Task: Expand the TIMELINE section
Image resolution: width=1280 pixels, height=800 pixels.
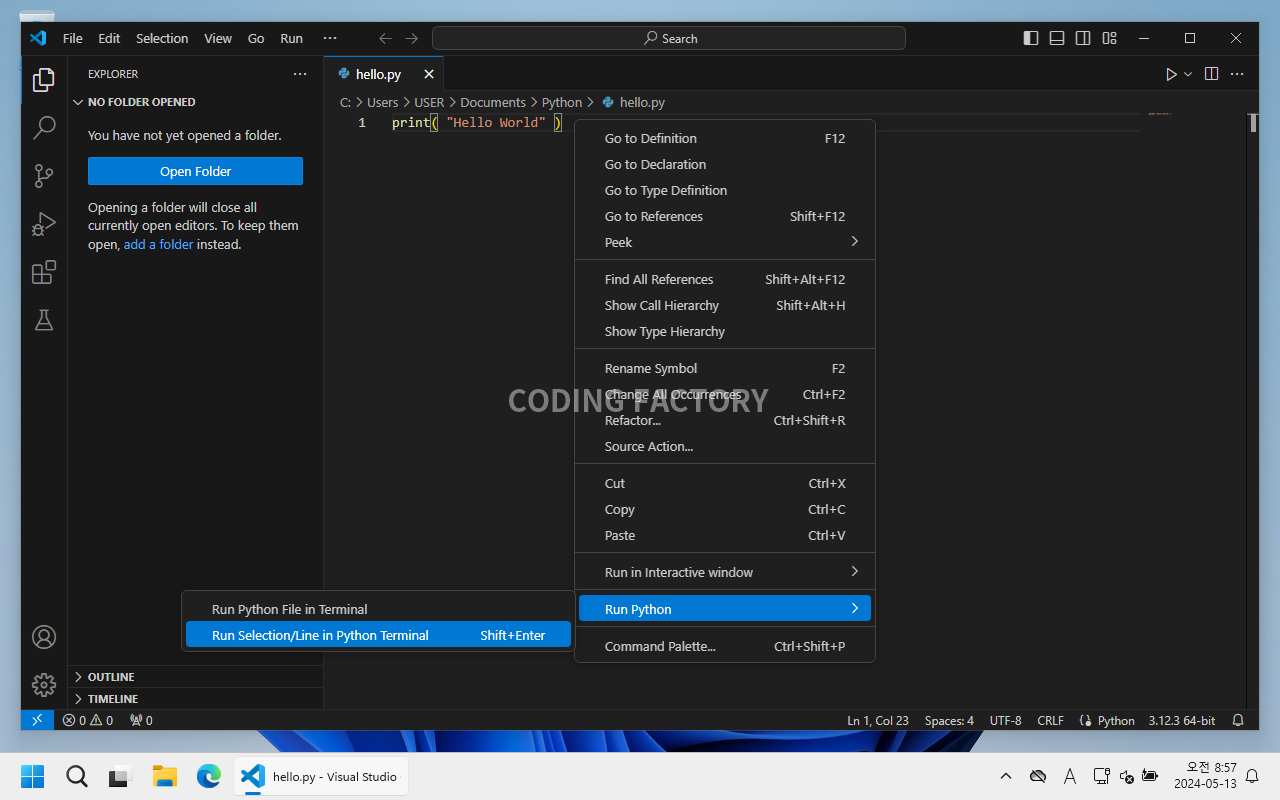Action: [x=112, y=699]
